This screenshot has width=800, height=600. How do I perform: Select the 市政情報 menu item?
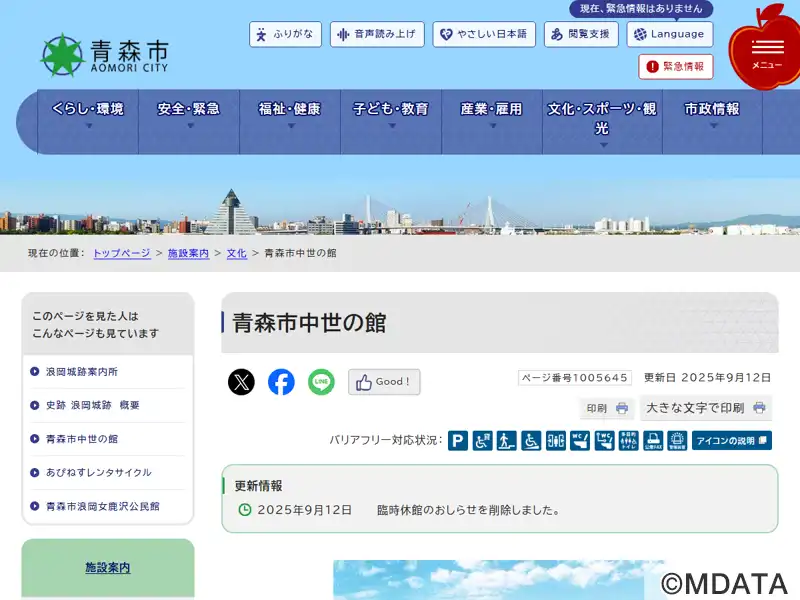tap(712, 115)
